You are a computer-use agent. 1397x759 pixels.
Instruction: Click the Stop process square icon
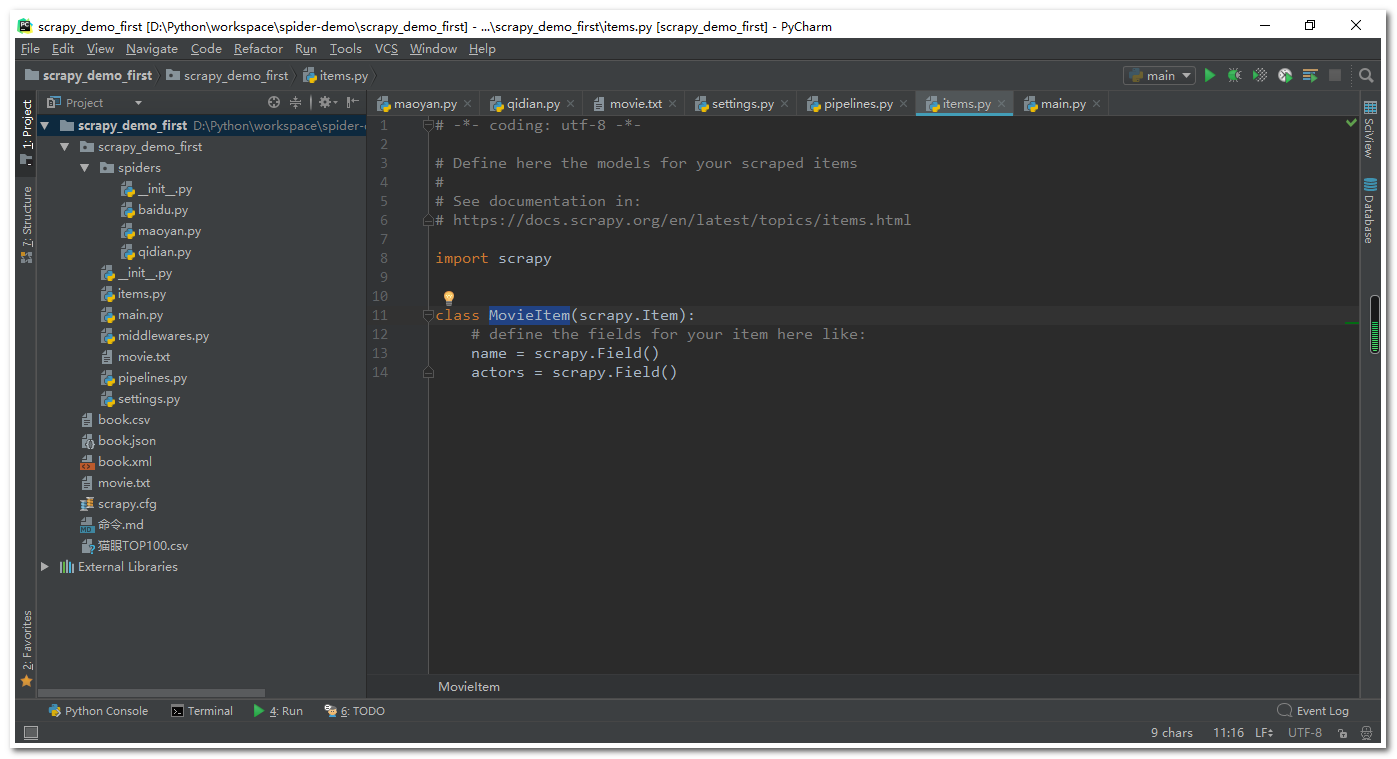(x=1334, y=75)
